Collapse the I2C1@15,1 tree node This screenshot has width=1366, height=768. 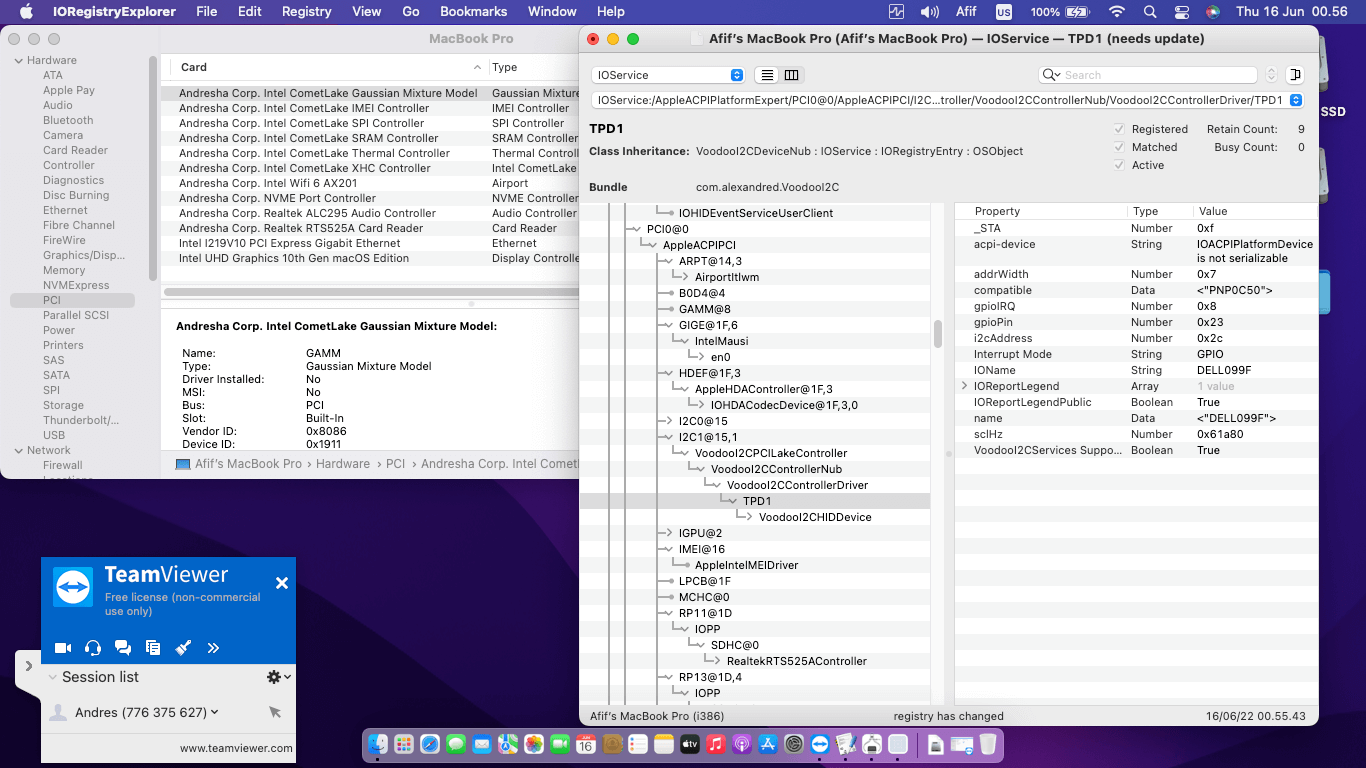[668, 437]
